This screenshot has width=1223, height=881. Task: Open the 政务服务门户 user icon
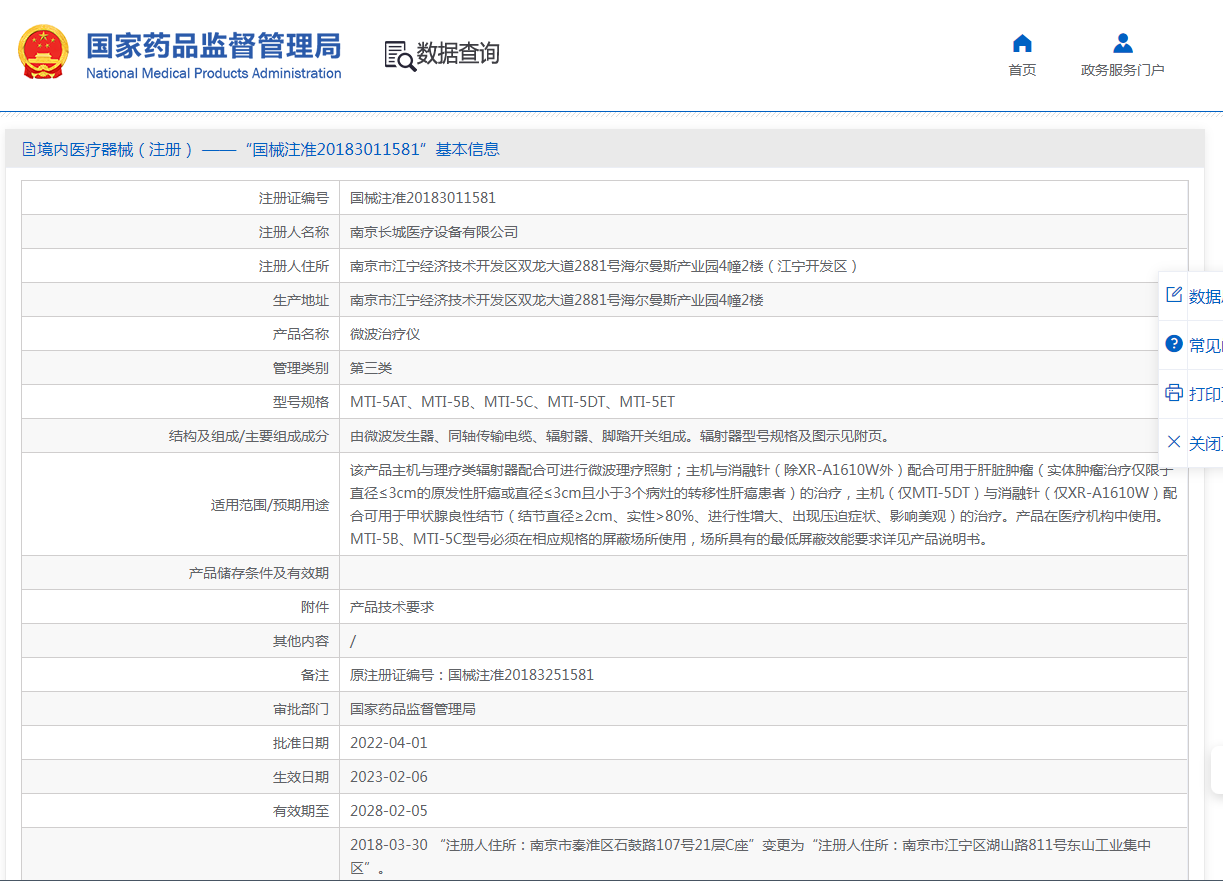point(1123,43)
